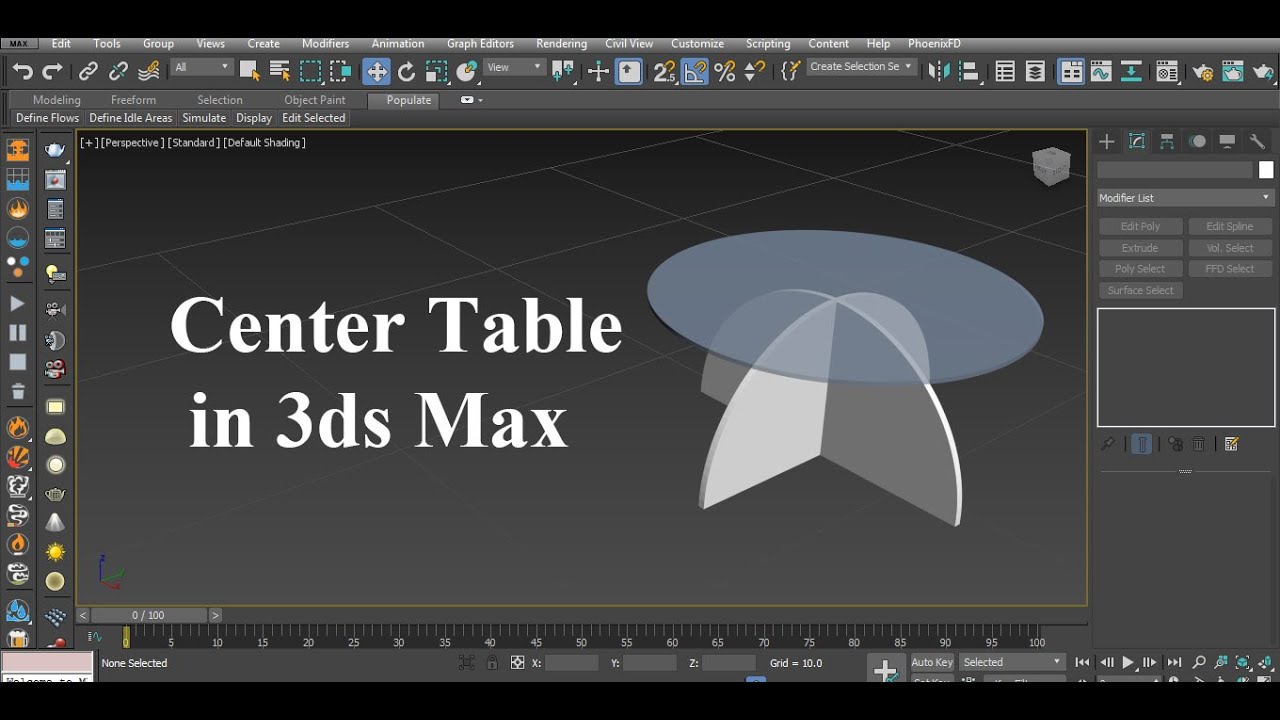Image resolution: width=1280 pixels, height=720 pixels.
Task: Open the Curve Editor icon
Action: coord(1101,71)
